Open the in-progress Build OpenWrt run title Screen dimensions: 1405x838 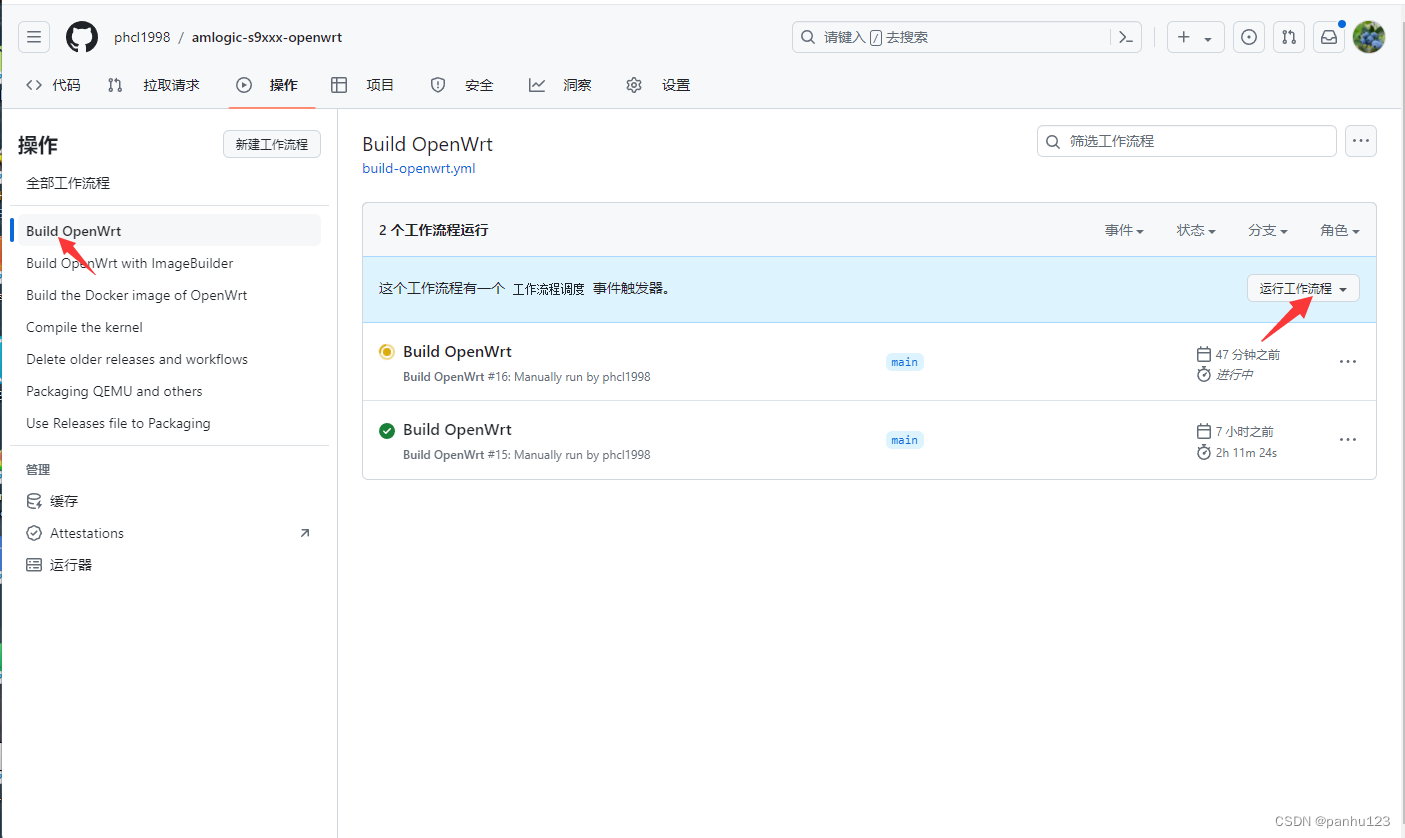point(457,352)
